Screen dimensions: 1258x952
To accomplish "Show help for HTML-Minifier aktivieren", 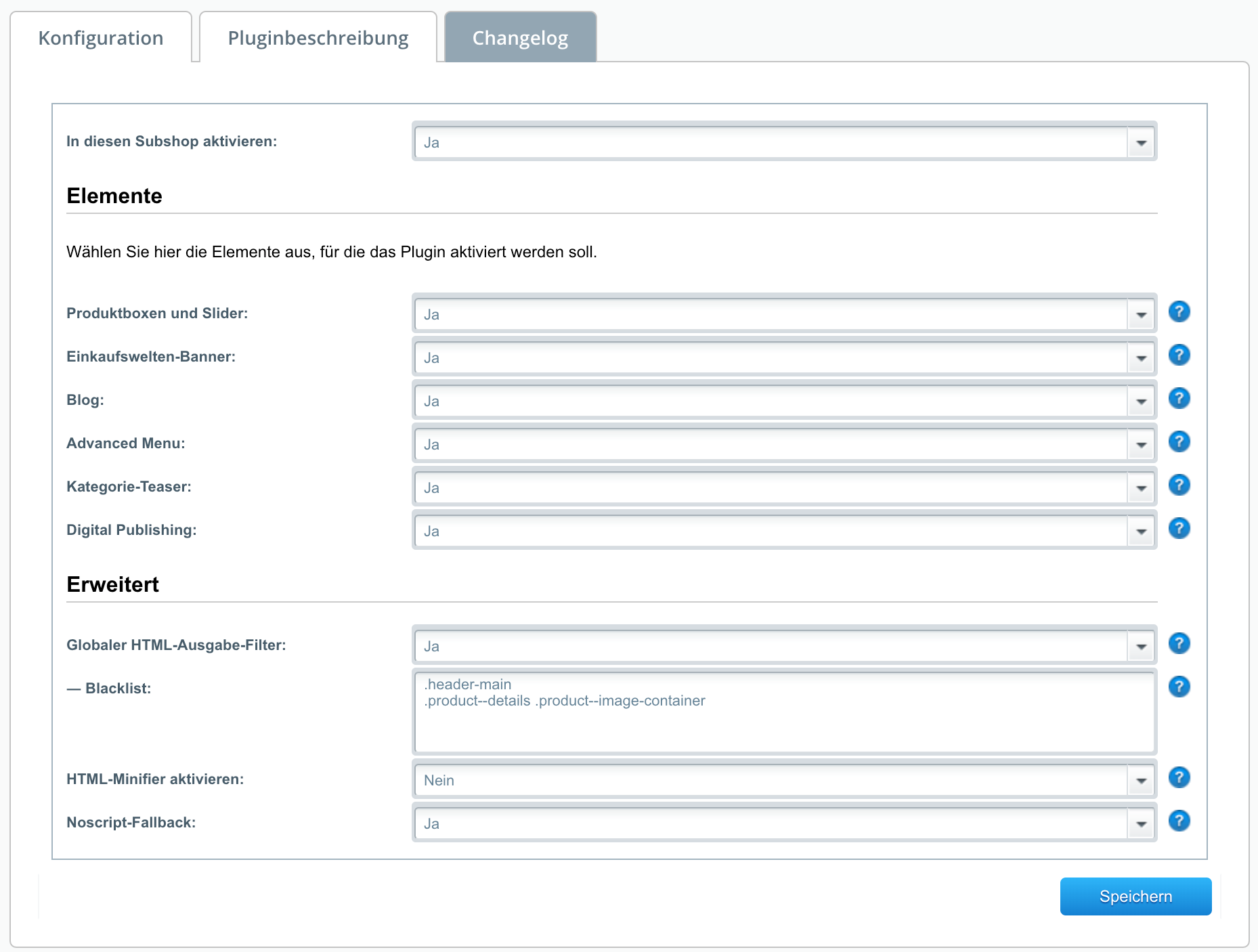I will point(1179,777).
